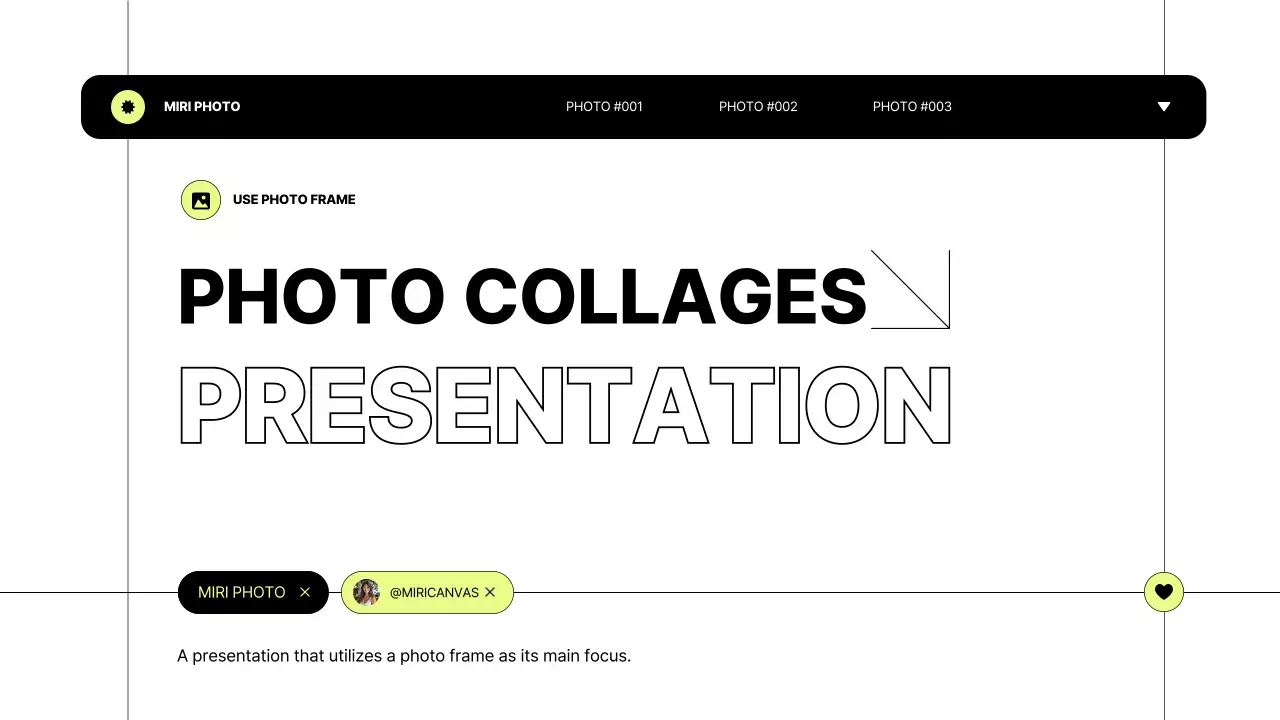Expand the white dropdown triangle in navigation bar
1280x720 pixels.
(1164, 107)
